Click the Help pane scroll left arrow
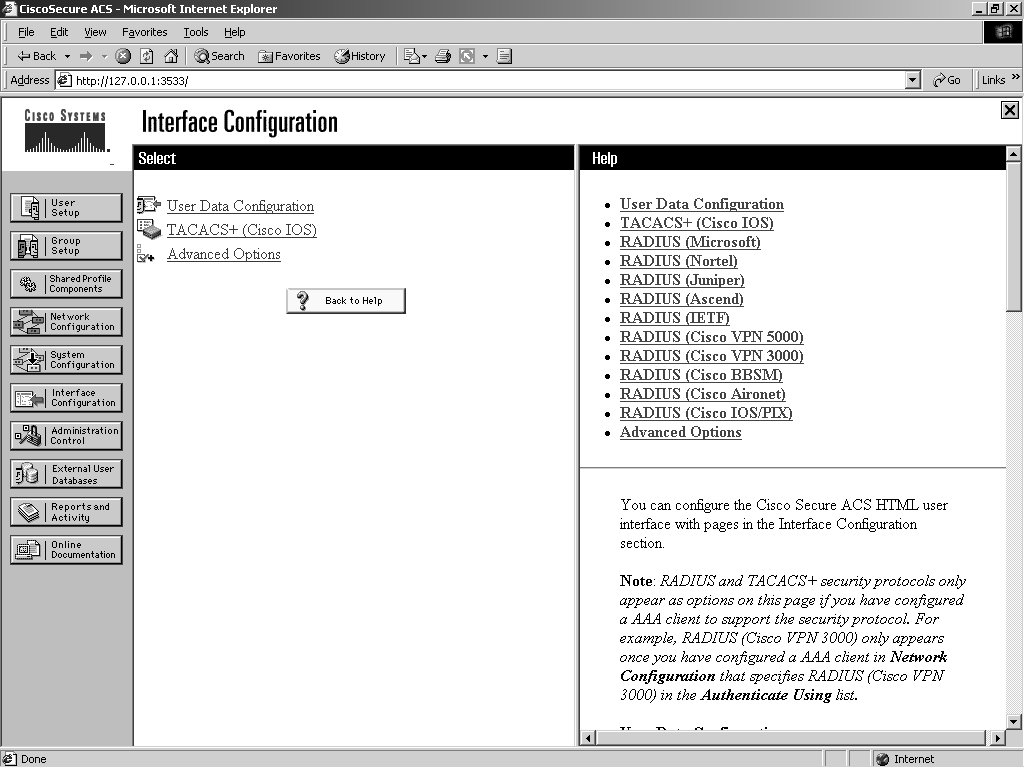 coord(588,738)
